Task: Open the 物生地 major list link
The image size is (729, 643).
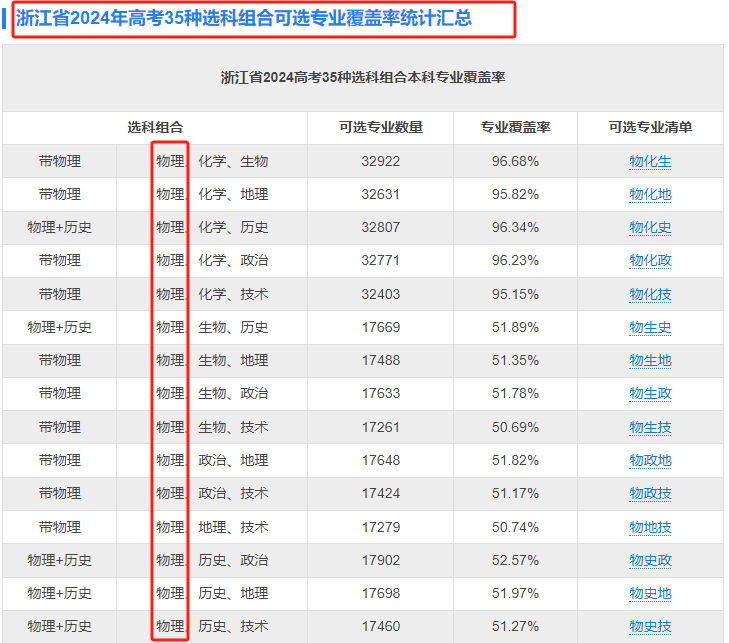Action: (650, 360)
